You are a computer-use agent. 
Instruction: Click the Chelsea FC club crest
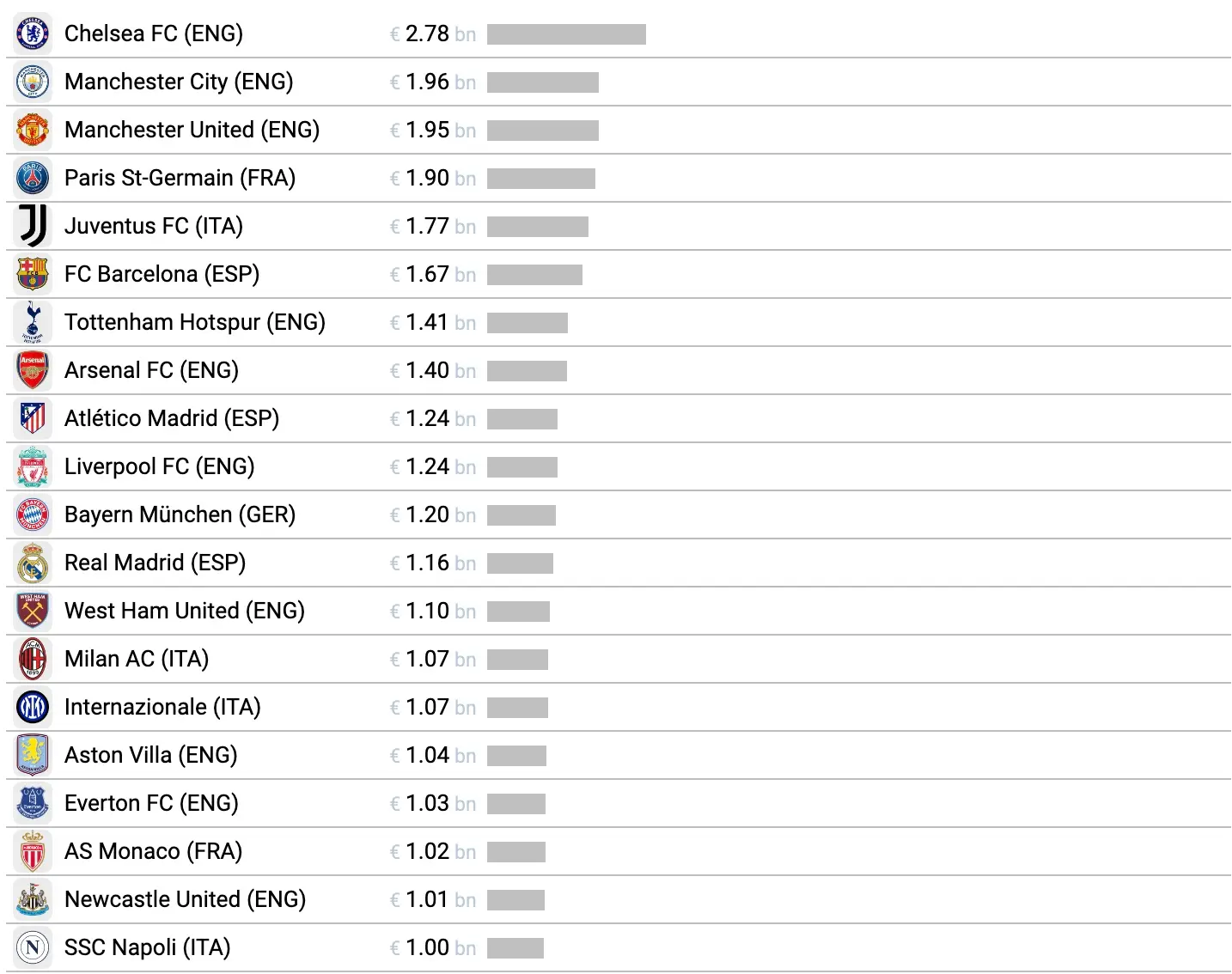[33, 33]
